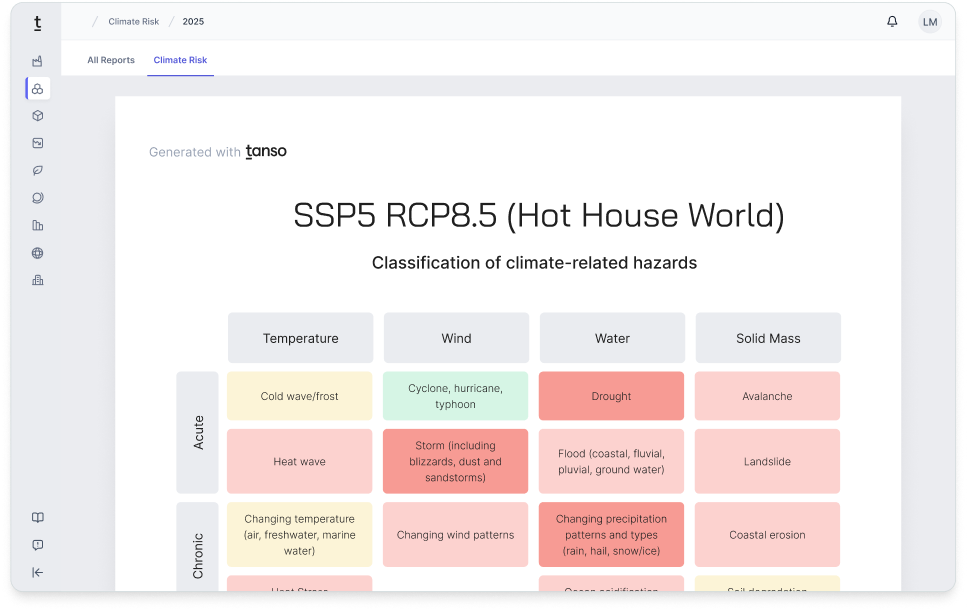The image size is (967, 611).
Task: Click the Temperature column header
Action: [300, 338]
